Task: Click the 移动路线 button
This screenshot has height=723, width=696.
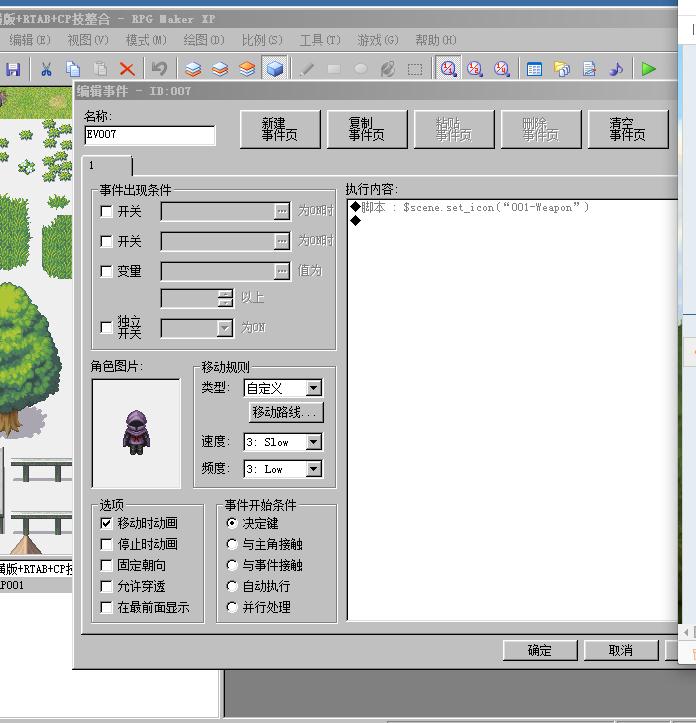Action: 286,412
